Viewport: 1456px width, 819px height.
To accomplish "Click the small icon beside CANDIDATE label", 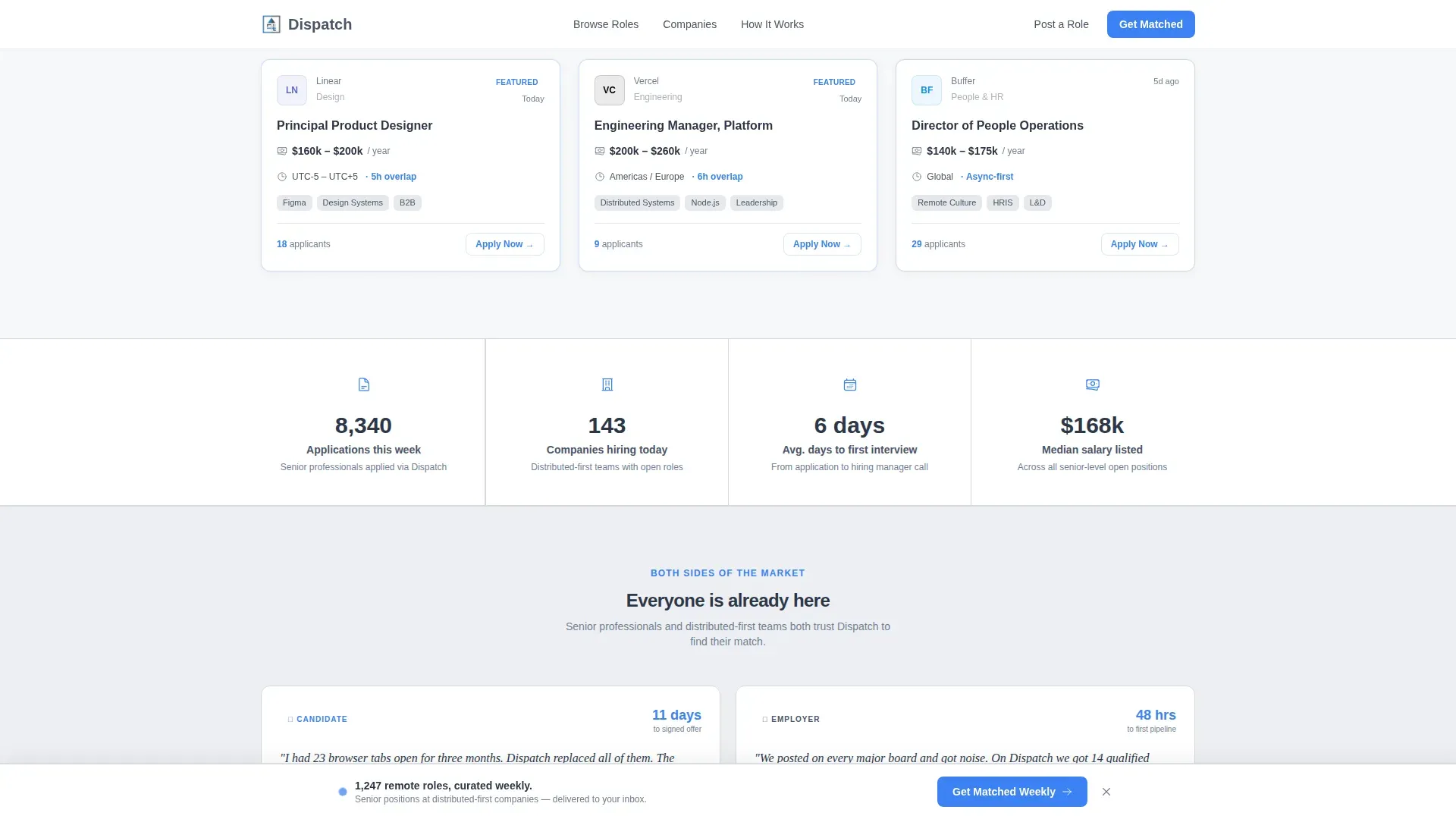I will [290, 719].
